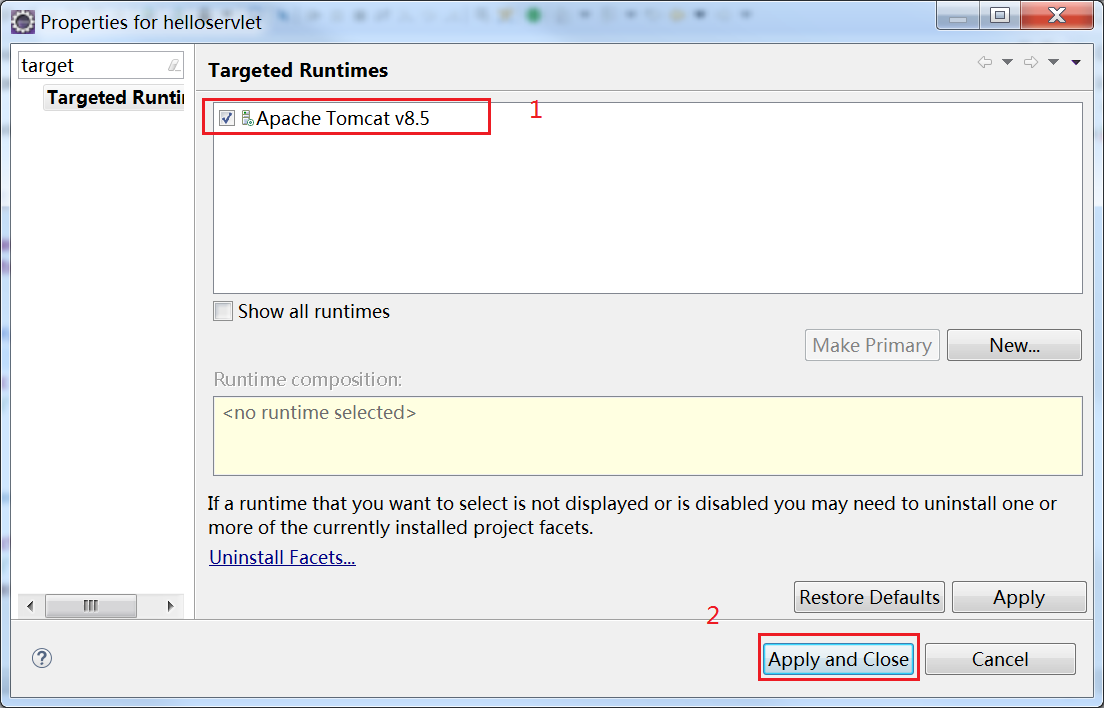This screenshot has width=1104, height=708.
Task: Close the Properties window with X
Action: [x=1057, y=15]
